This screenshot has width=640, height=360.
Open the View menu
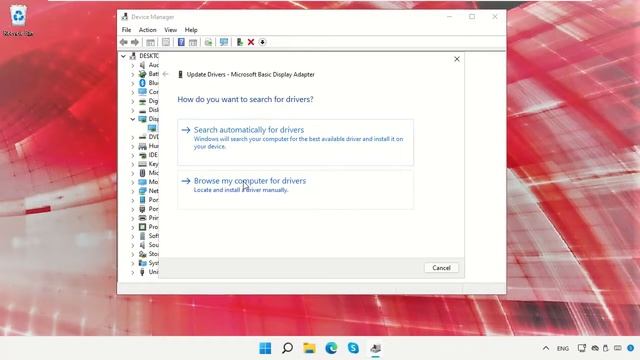click(x=171, y=30)
